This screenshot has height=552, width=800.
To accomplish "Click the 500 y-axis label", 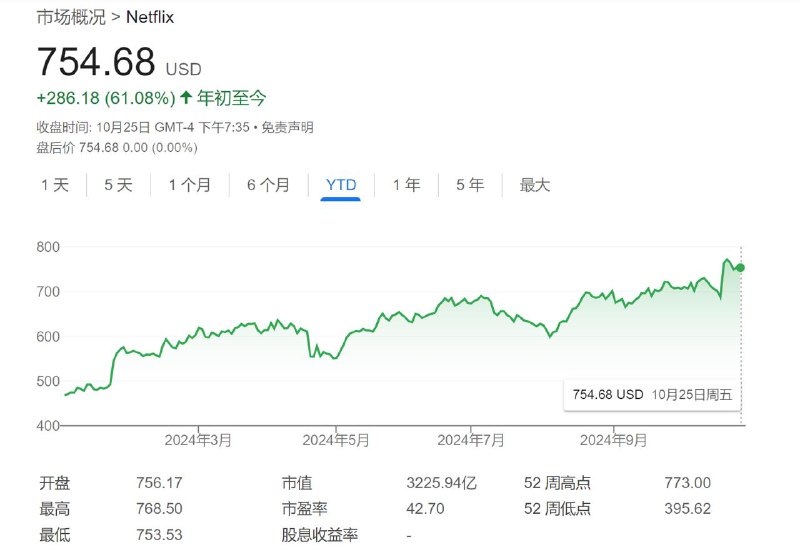I will (x=48, y=381).
